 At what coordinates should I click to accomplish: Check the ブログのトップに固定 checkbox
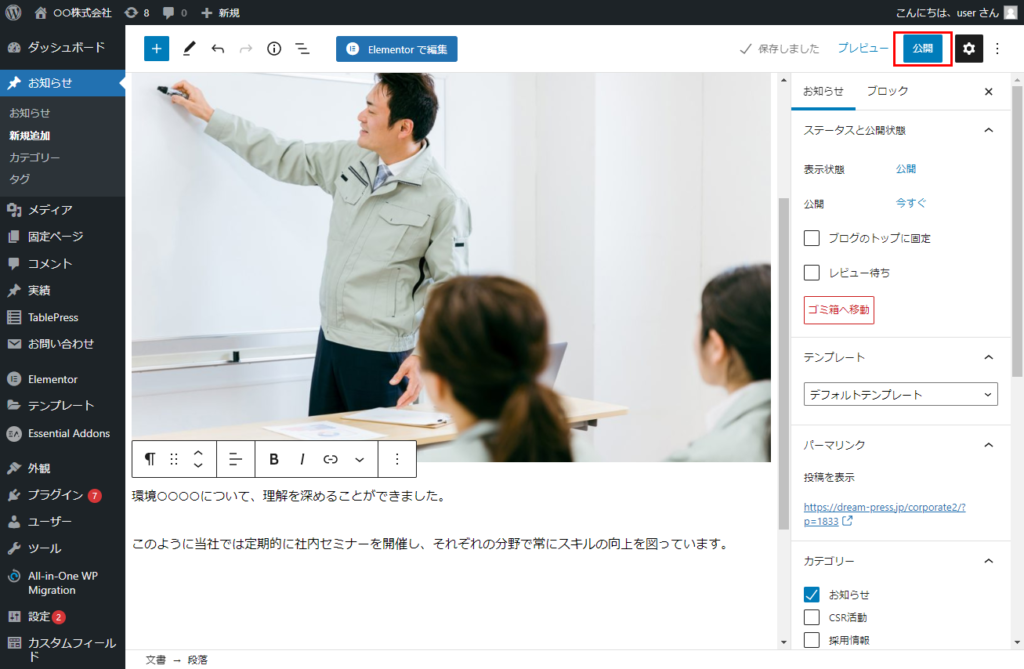812,238
